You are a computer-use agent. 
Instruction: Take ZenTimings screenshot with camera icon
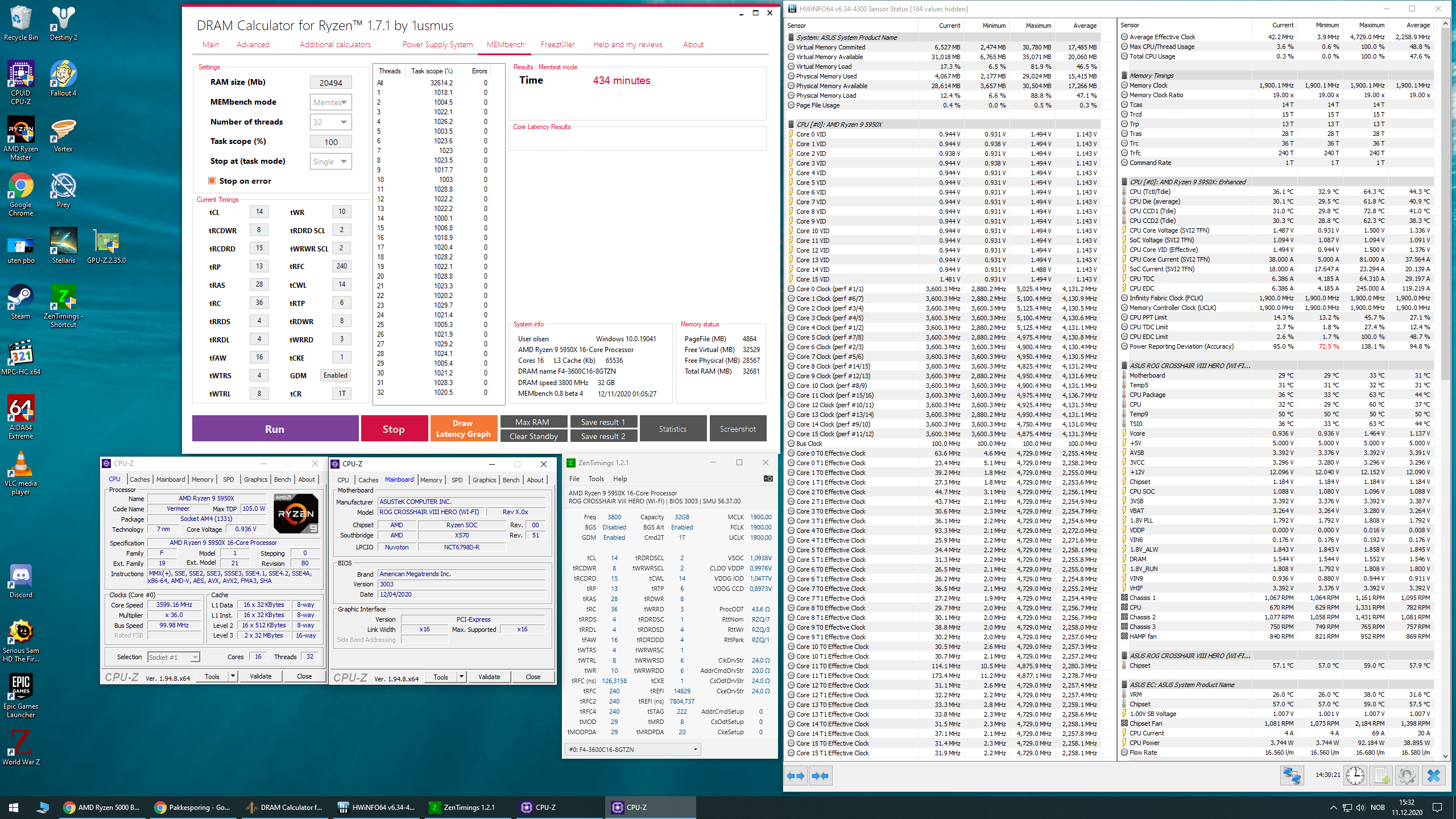pyautogui.click(x=768, y=478)
